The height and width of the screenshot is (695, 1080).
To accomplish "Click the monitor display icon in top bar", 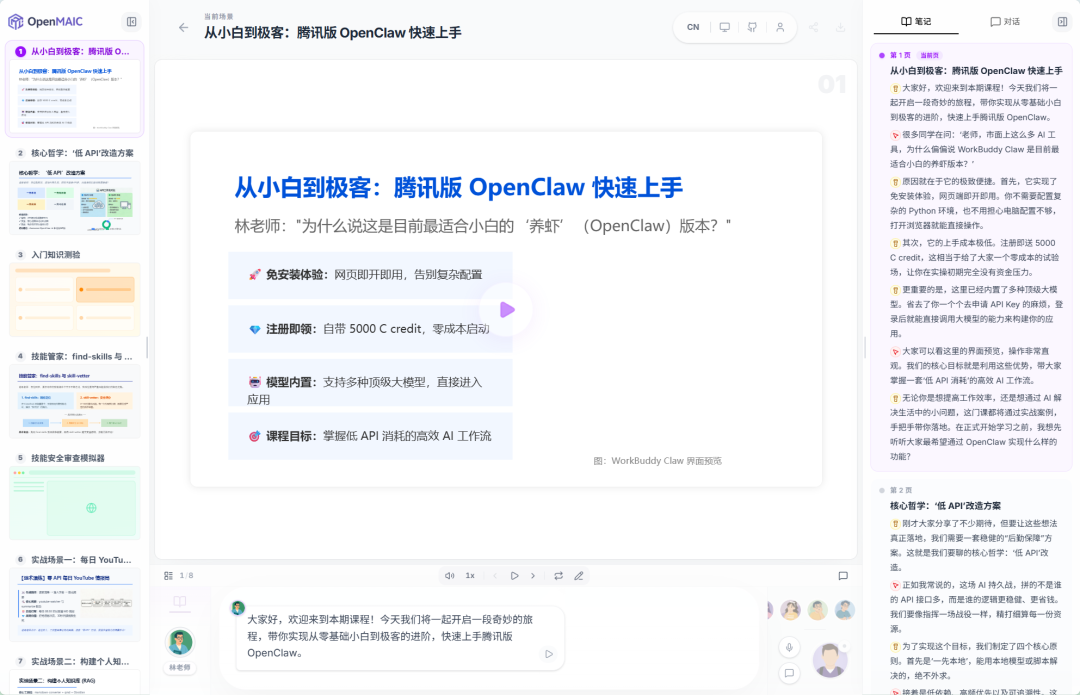I will pyautogui.click(x=725, y=27).
